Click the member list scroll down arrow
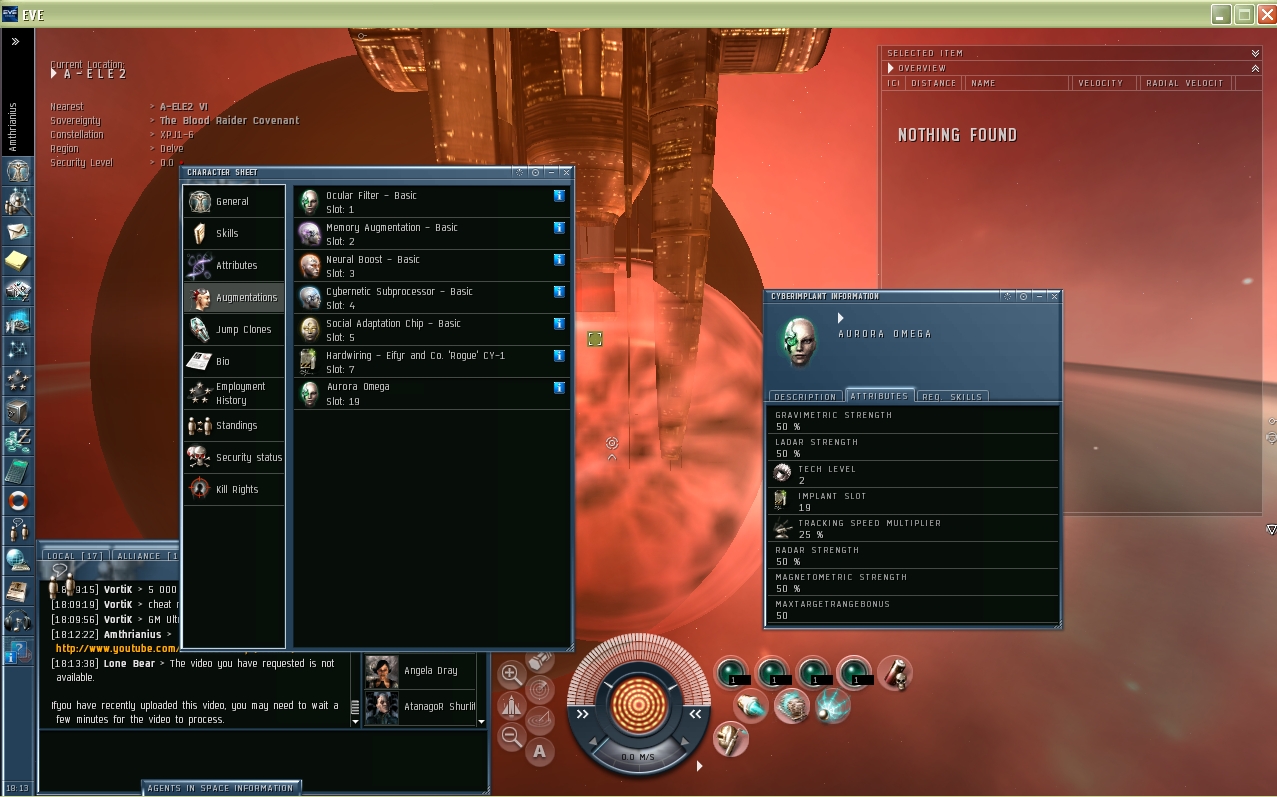 pos(481,721)
